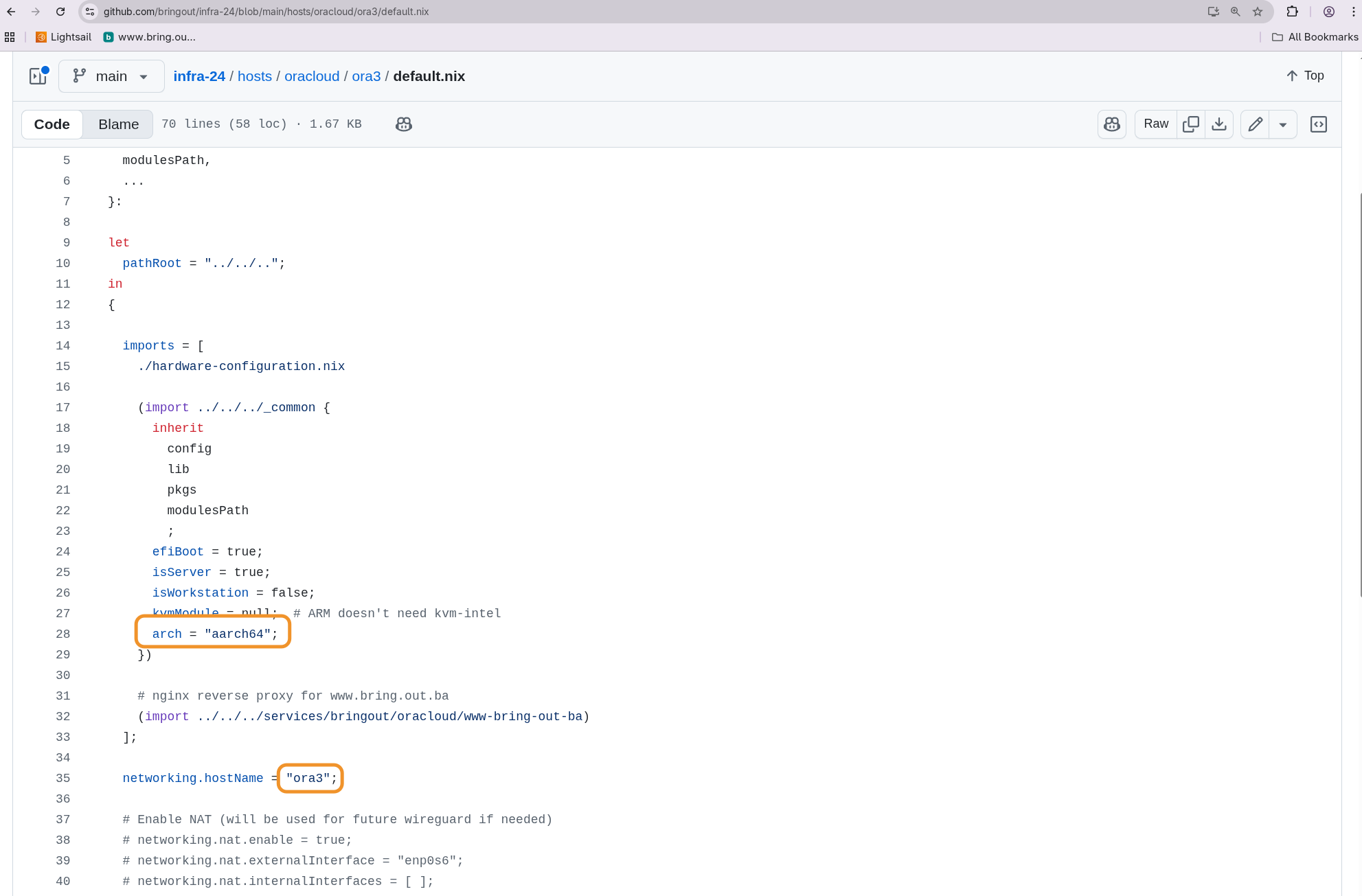Open the main branch selector dropdown

coord(111,76)
